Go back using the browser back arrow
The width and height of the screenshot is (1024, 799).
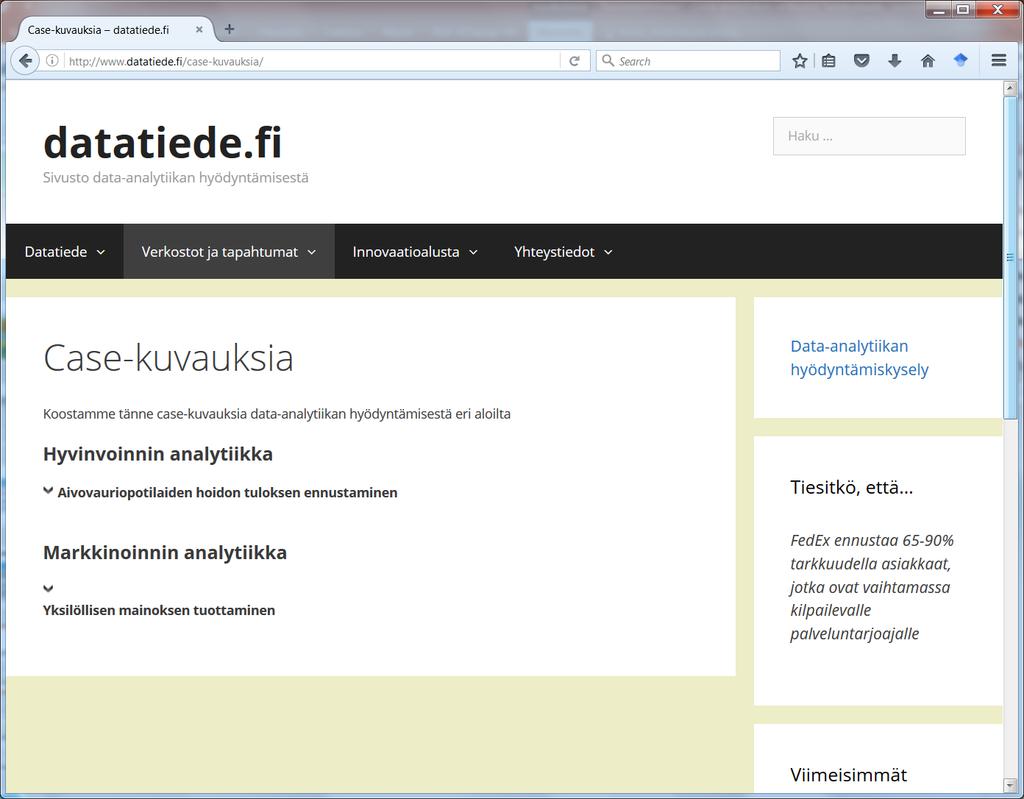25,61
